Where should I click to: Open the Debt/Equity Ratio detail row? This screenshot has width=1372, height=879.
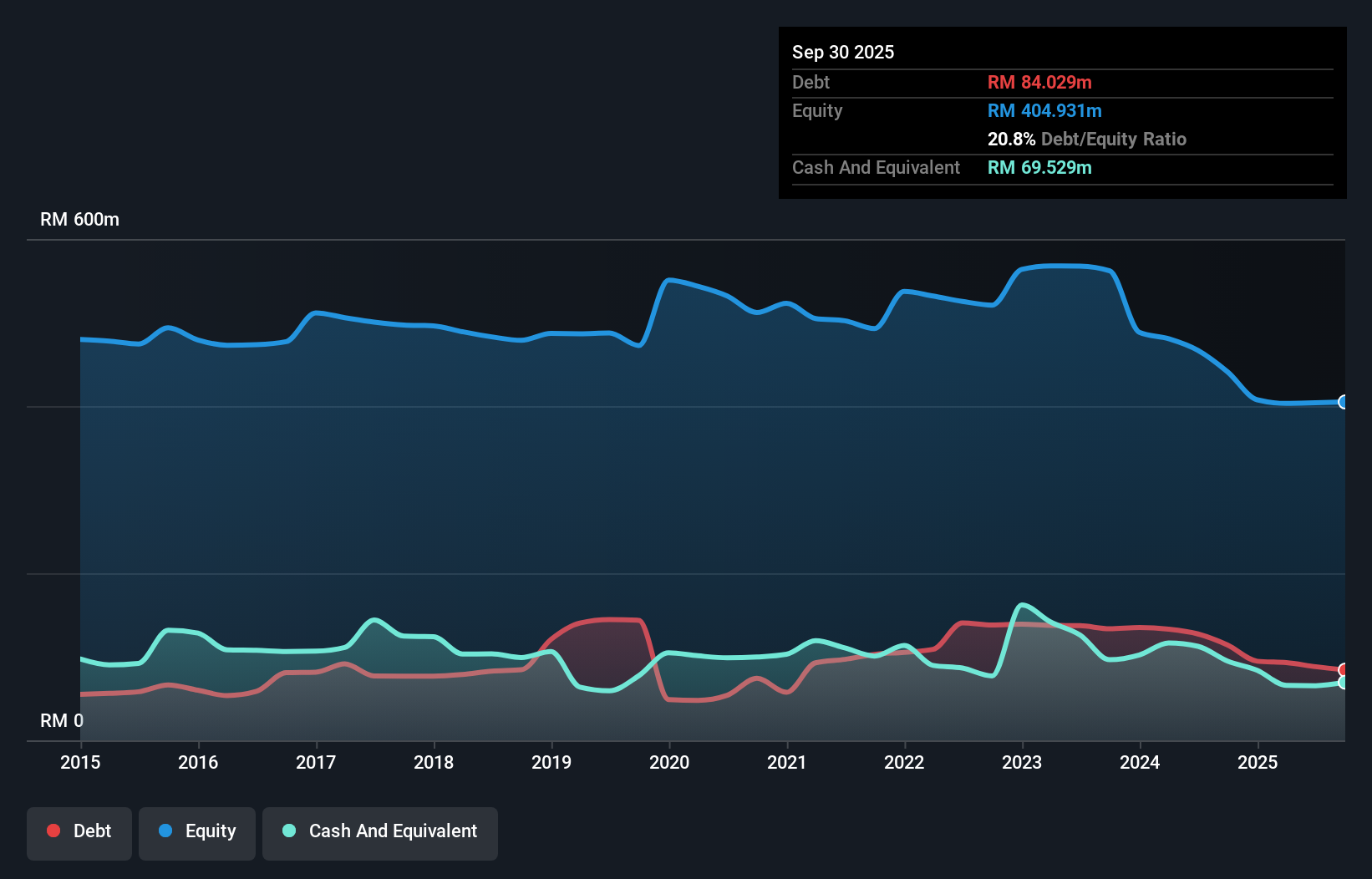pyautogui.click(x=1086, y=139)
